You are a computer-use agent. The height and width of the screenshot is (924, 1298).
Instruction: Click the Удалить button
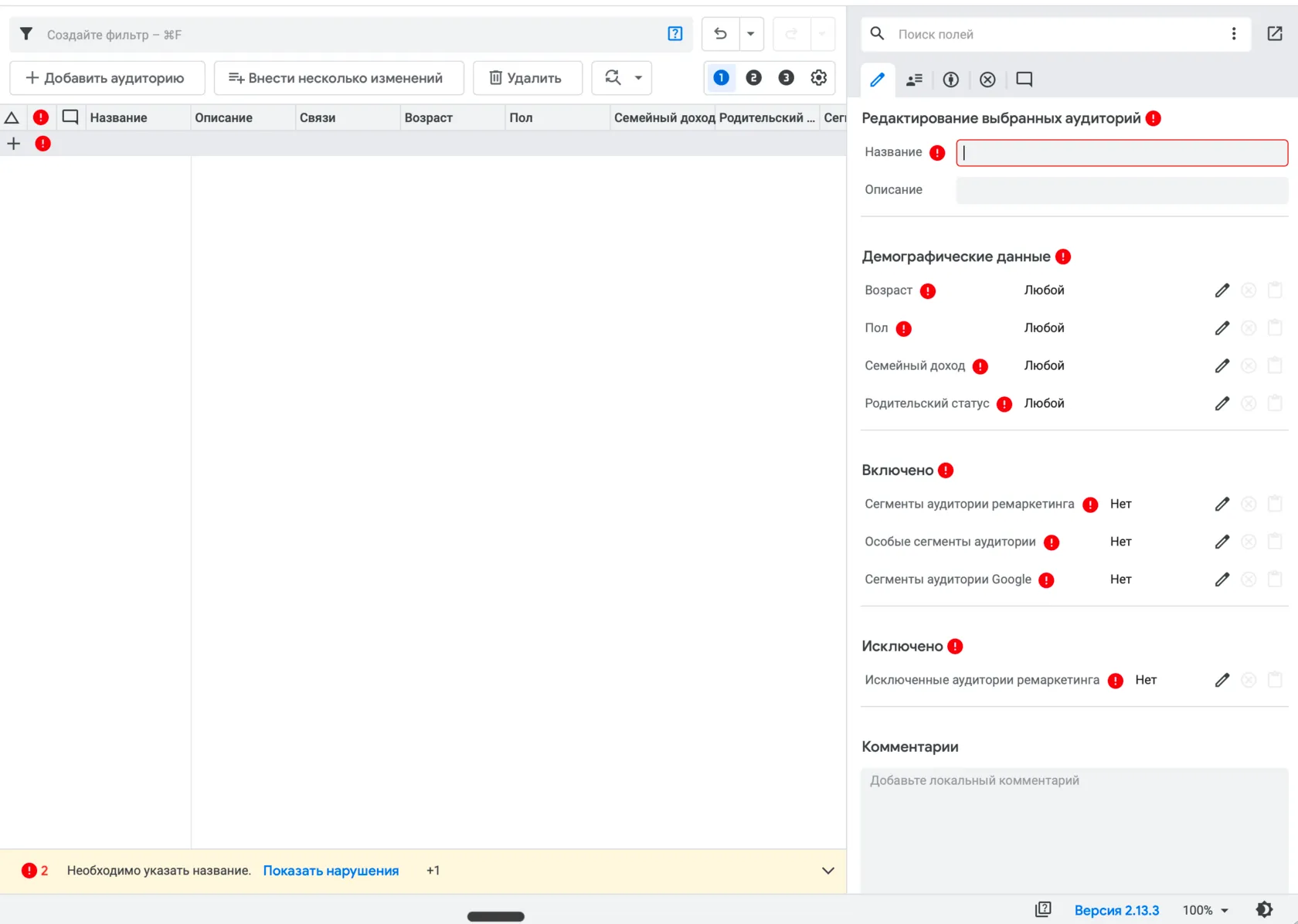528,78
